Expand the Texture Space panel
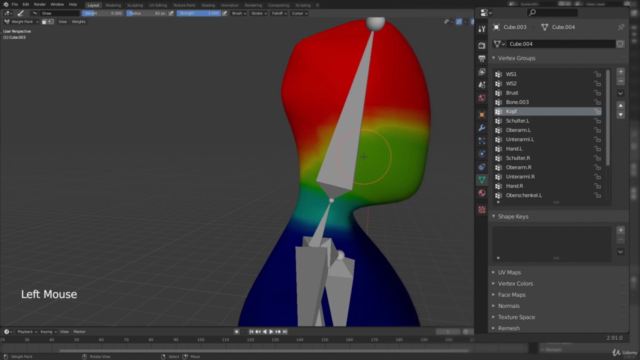This screenshot has height=360, width=640. 493,317
